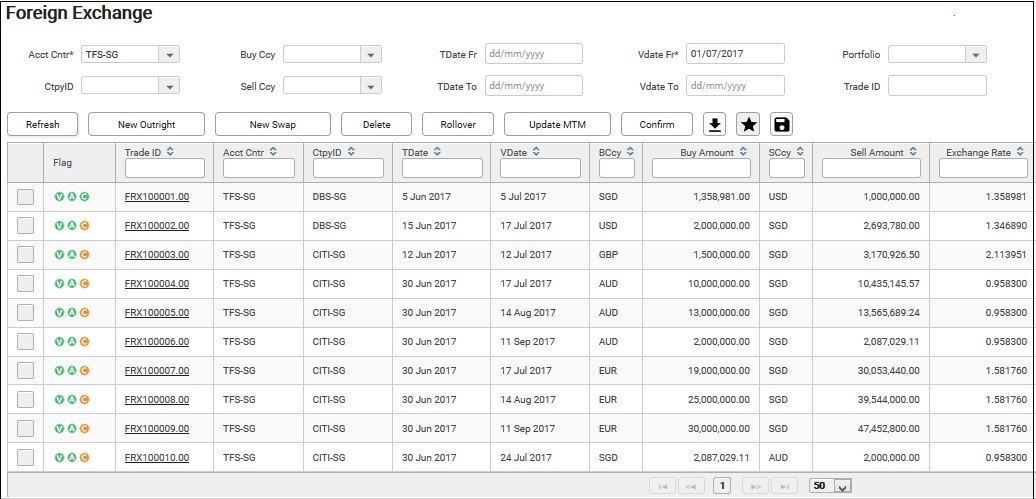
Task: Open the Acct Cntr dropdown
Action: click(x=169, y=54)
